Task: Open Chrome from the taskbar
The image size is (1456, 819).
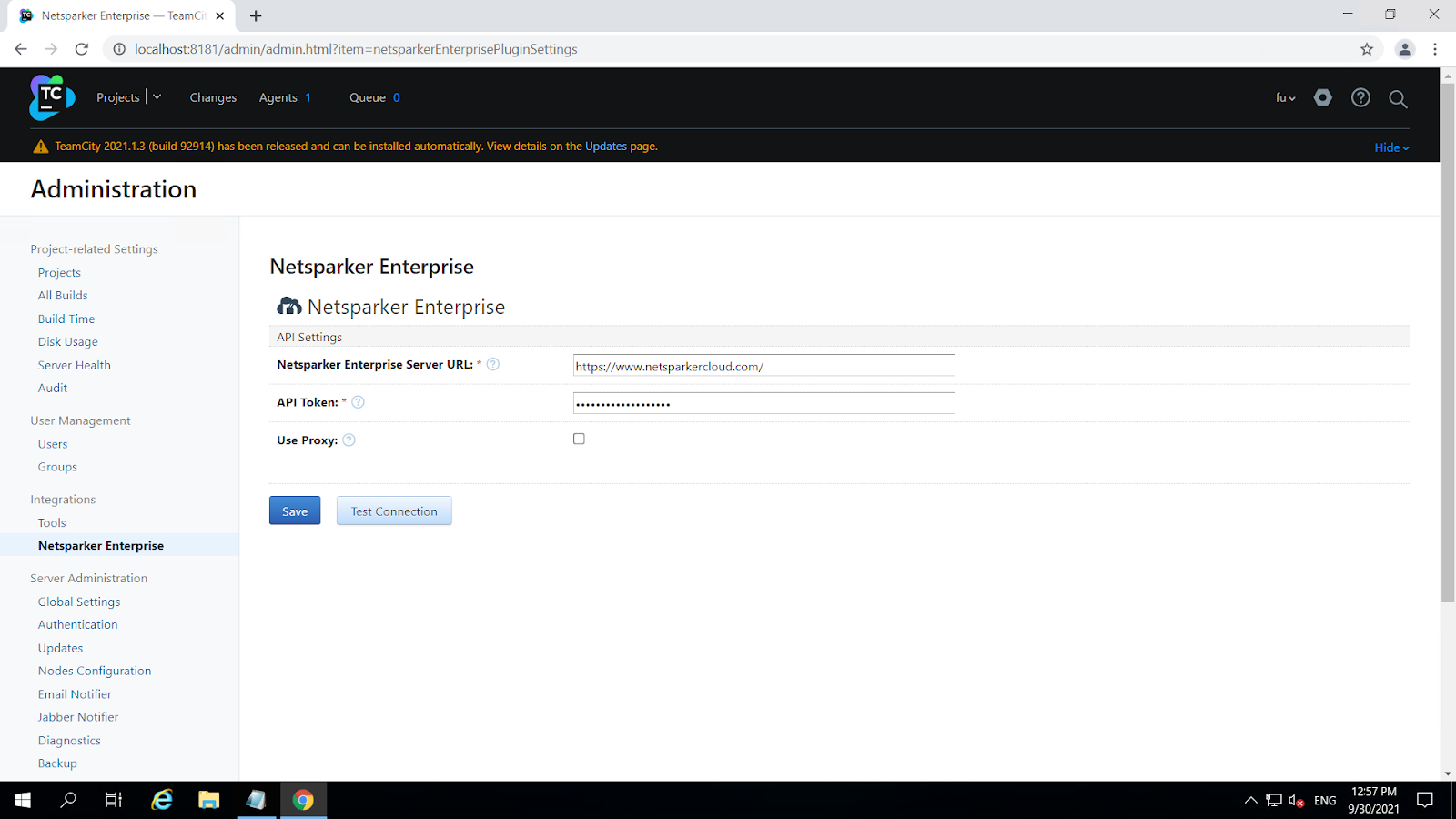Action: [x=303, y=800]
